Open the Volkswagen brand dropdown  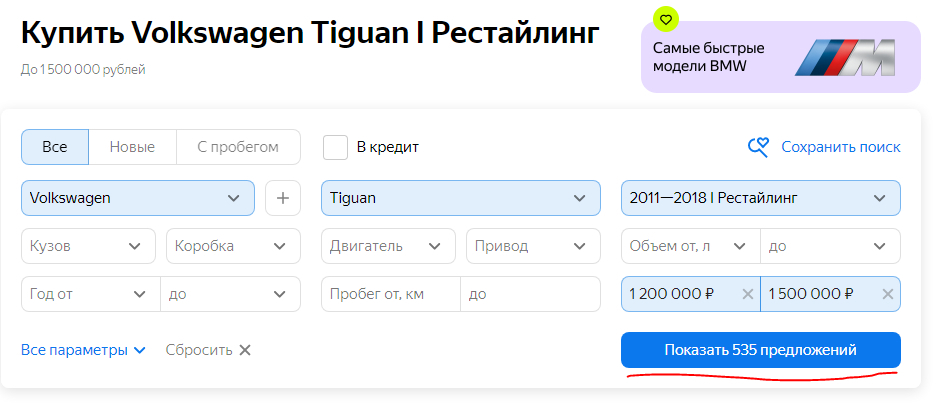tap(138, 198)
